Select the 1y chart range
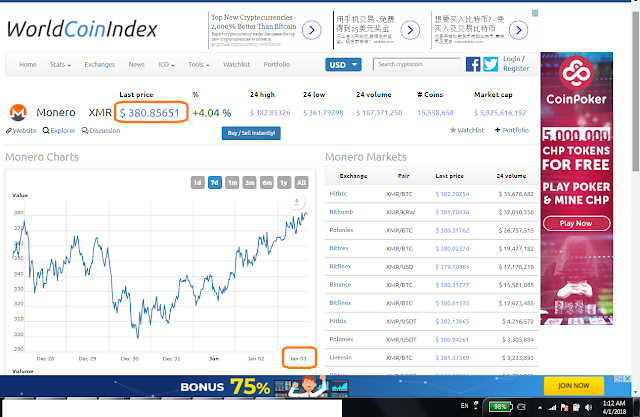The height and width of the screenshot is (417, 640). [284, 182]
